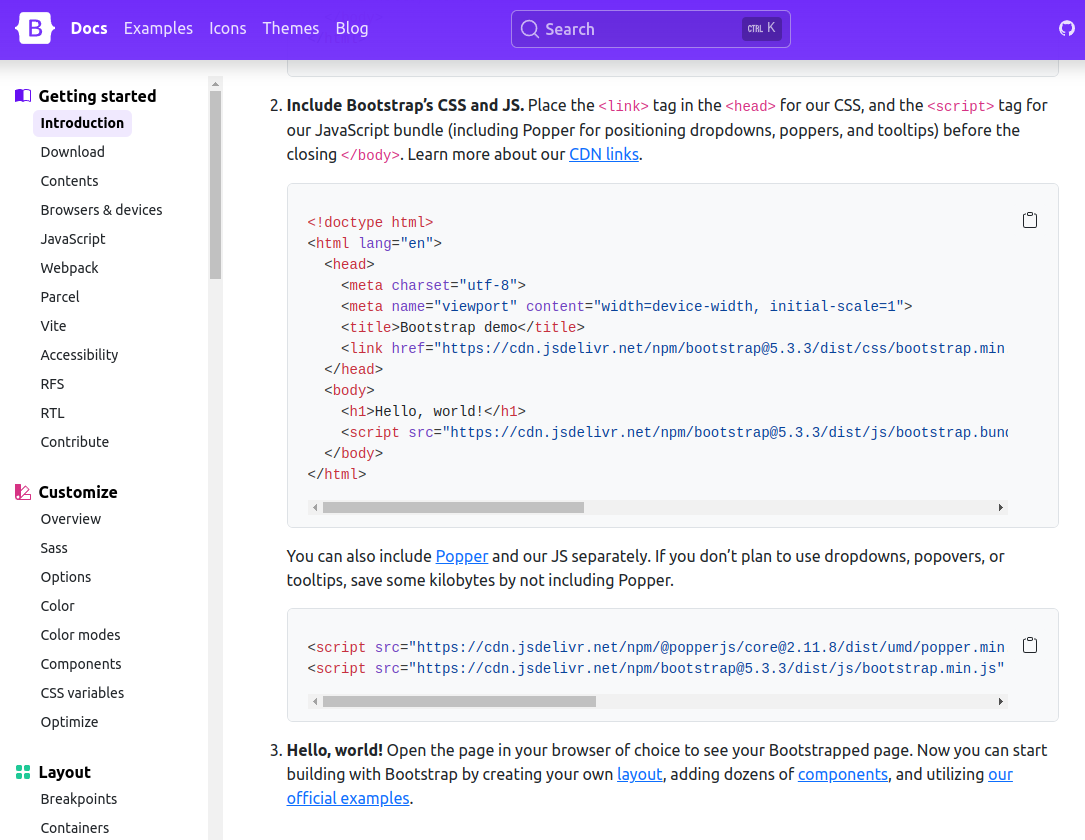Follow the components hyperlink in step 3
Viewport: 1085px width, 840px height.
pos(842,774)
